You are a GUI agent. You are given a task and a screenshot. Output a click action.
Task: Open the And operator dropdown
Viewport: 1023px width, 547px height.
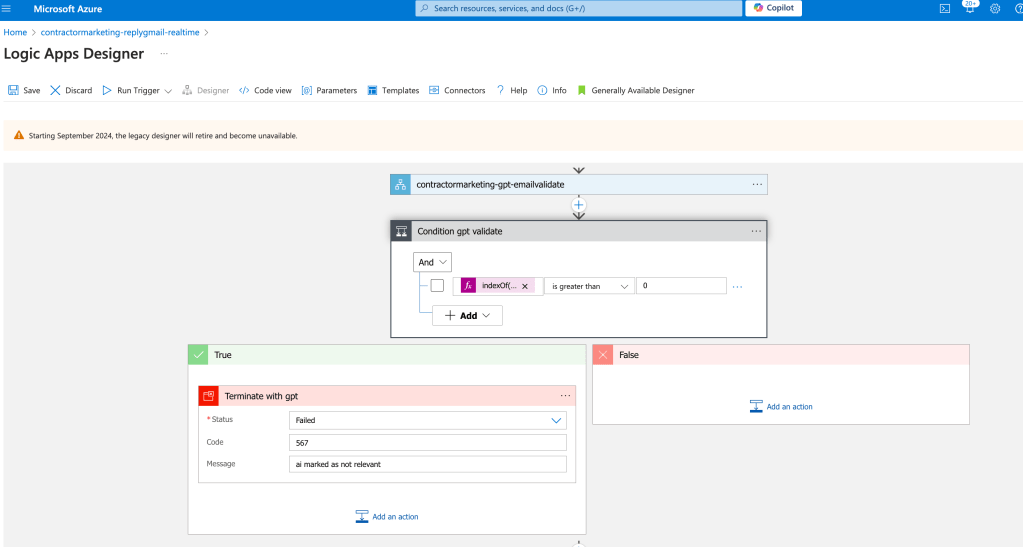(432, 262)
